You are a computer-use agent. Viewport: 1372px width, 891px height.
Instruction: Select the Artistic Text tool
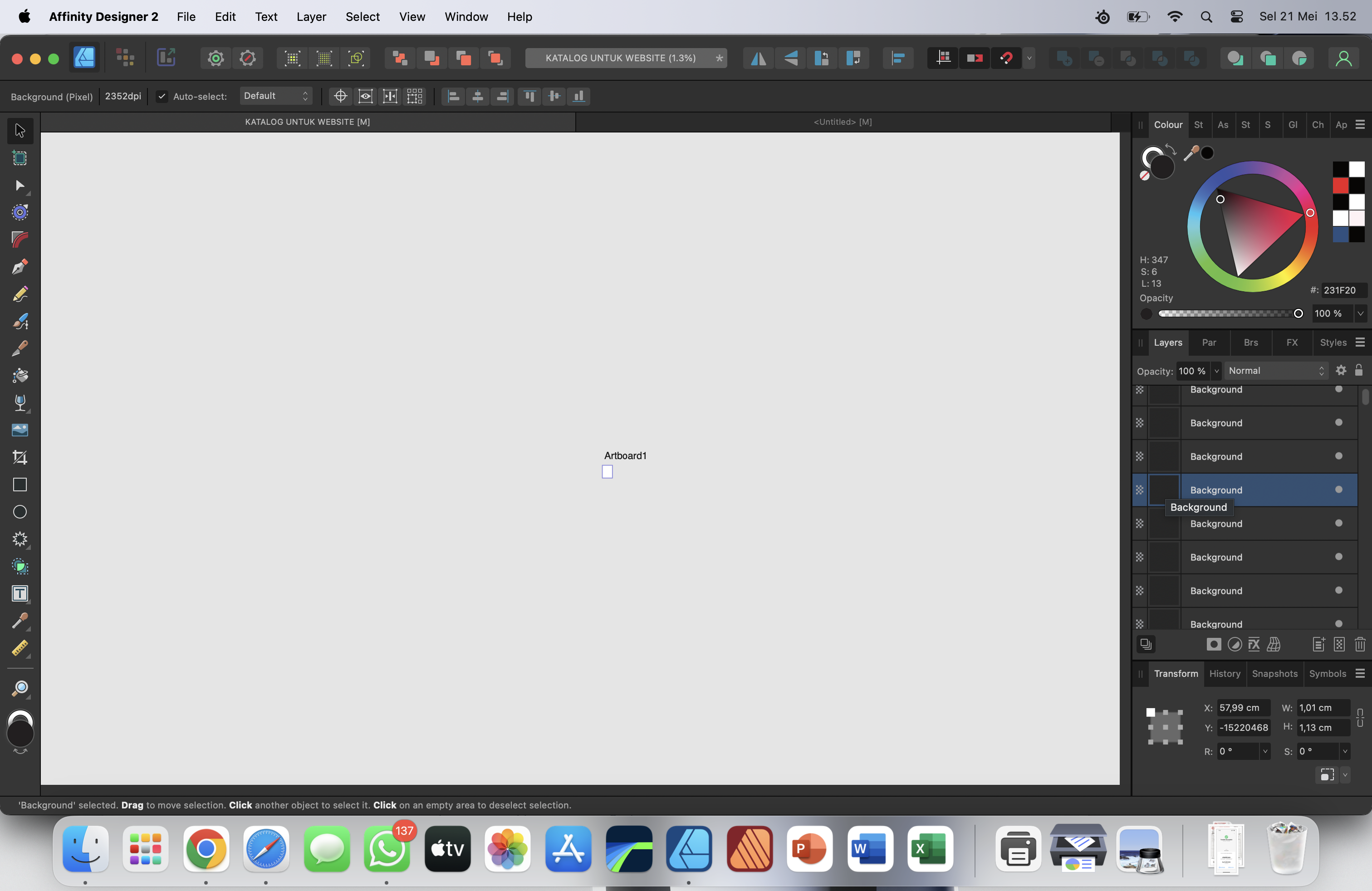point(20,593)
